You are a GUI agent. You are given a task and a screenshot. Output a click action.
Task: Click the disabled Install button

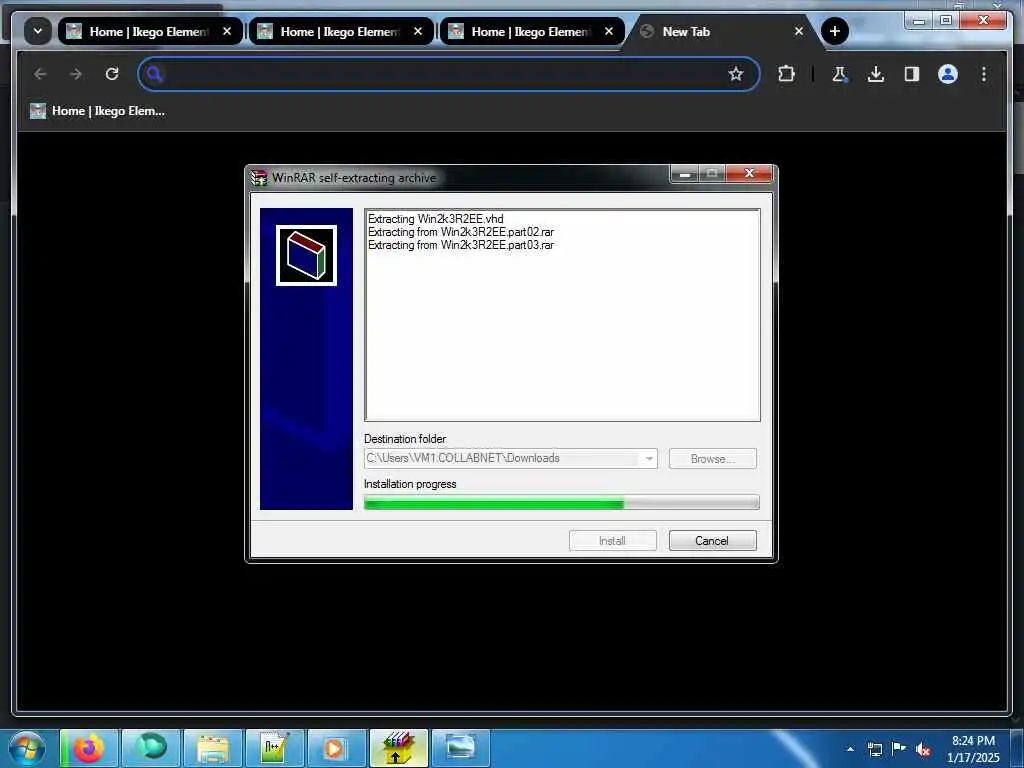coord(613,541)
